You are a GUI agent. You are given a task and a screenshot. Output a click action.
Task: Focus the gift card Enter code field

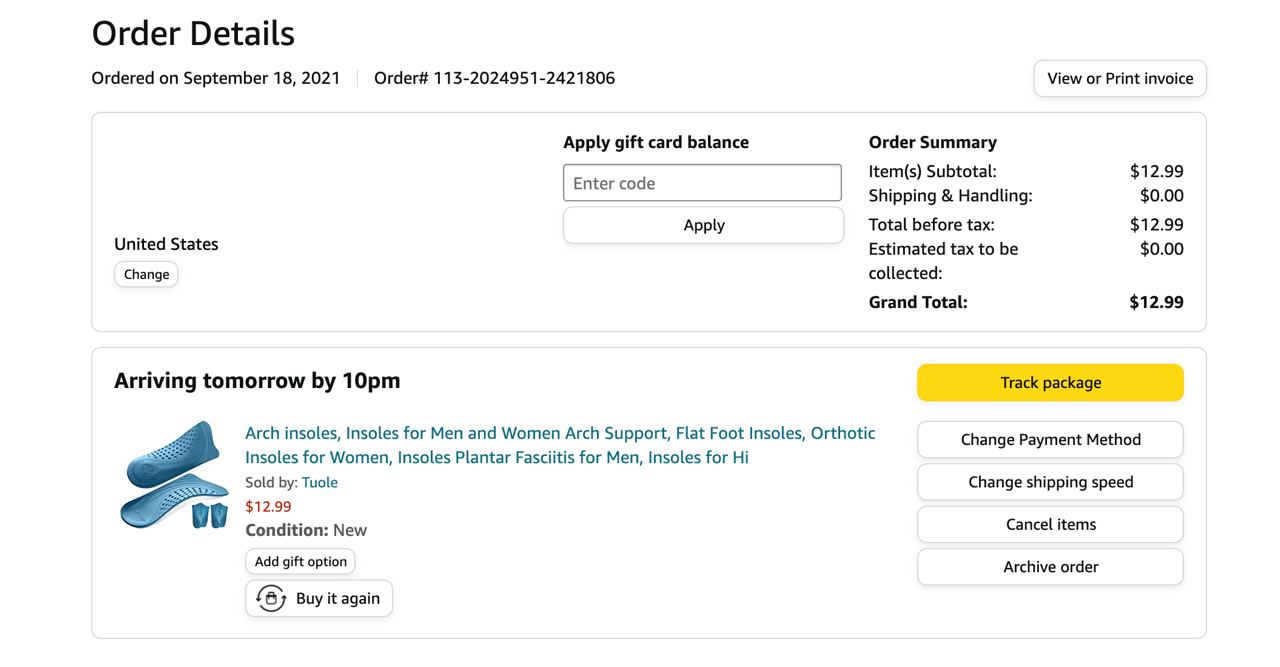(x=702, y=183)
